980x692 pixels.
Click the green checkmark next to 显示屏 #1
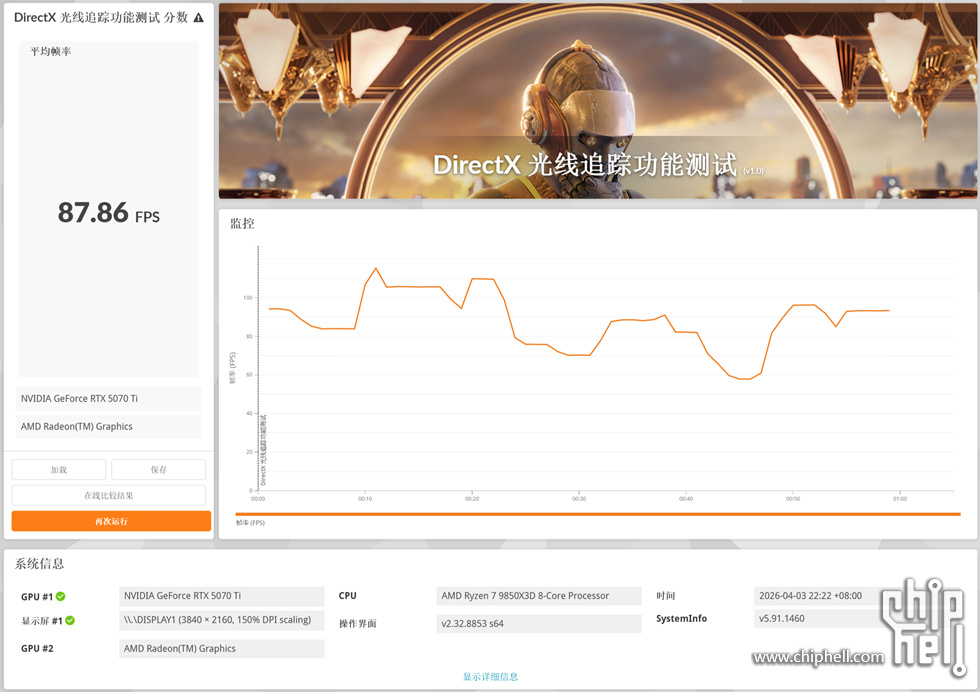pos(70,621)
